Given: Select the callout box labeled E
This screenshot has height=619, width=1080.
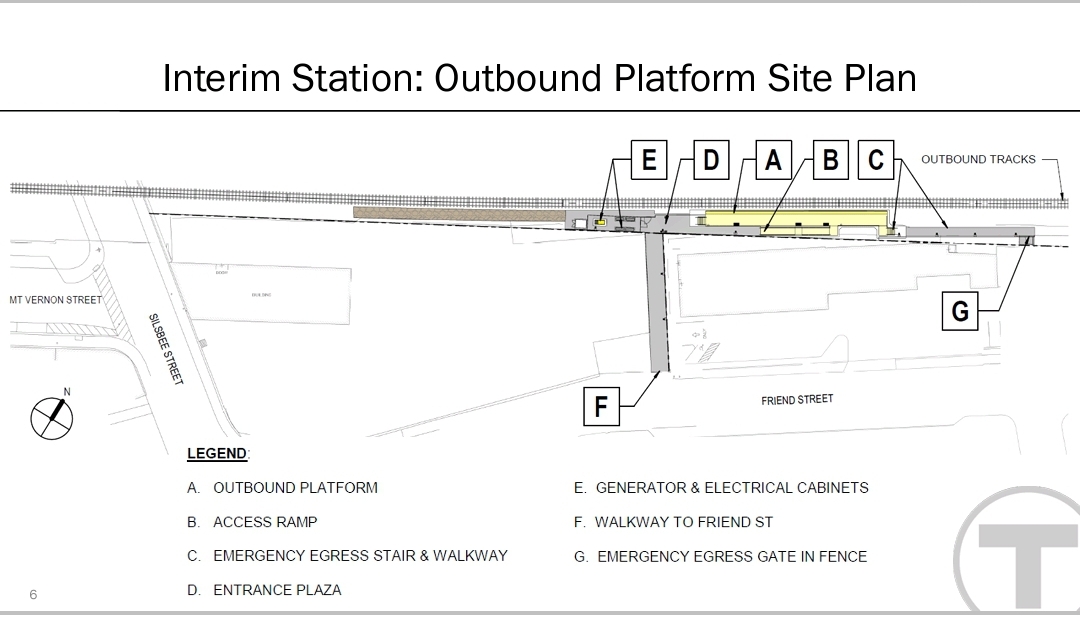Looking at the screenshot, I should pos(648,160).
